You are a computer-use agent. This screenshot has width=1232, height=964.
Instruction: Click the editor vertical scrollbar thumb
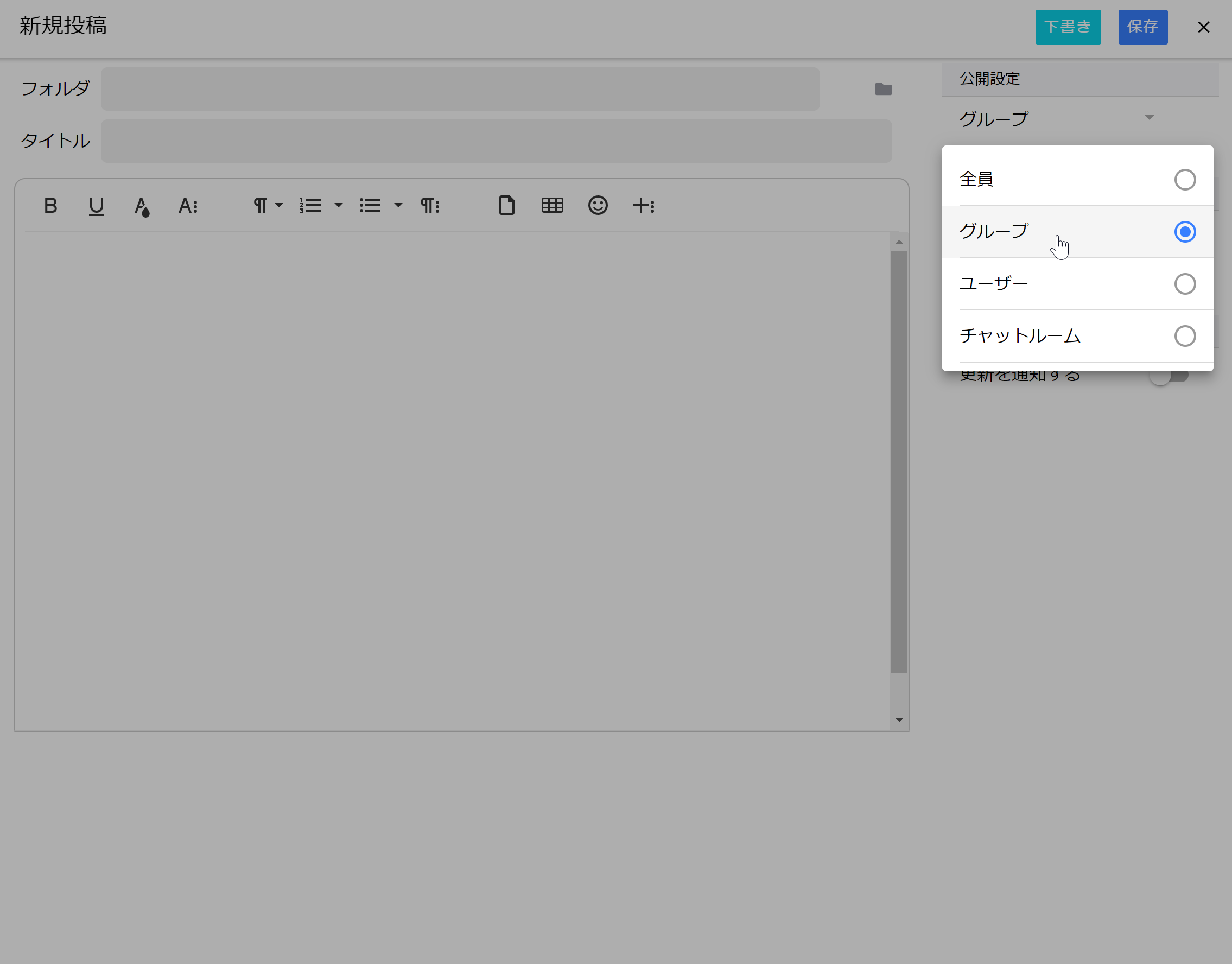click(899, 462)
